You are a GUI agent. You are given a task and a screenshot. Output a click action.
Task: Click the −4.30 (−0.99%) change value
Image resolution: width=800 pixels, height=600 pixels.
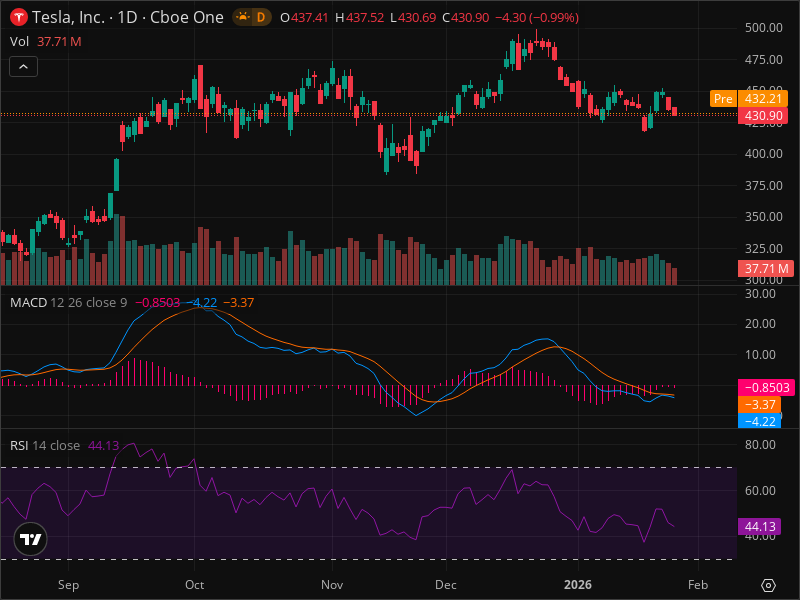pos(537,17)
